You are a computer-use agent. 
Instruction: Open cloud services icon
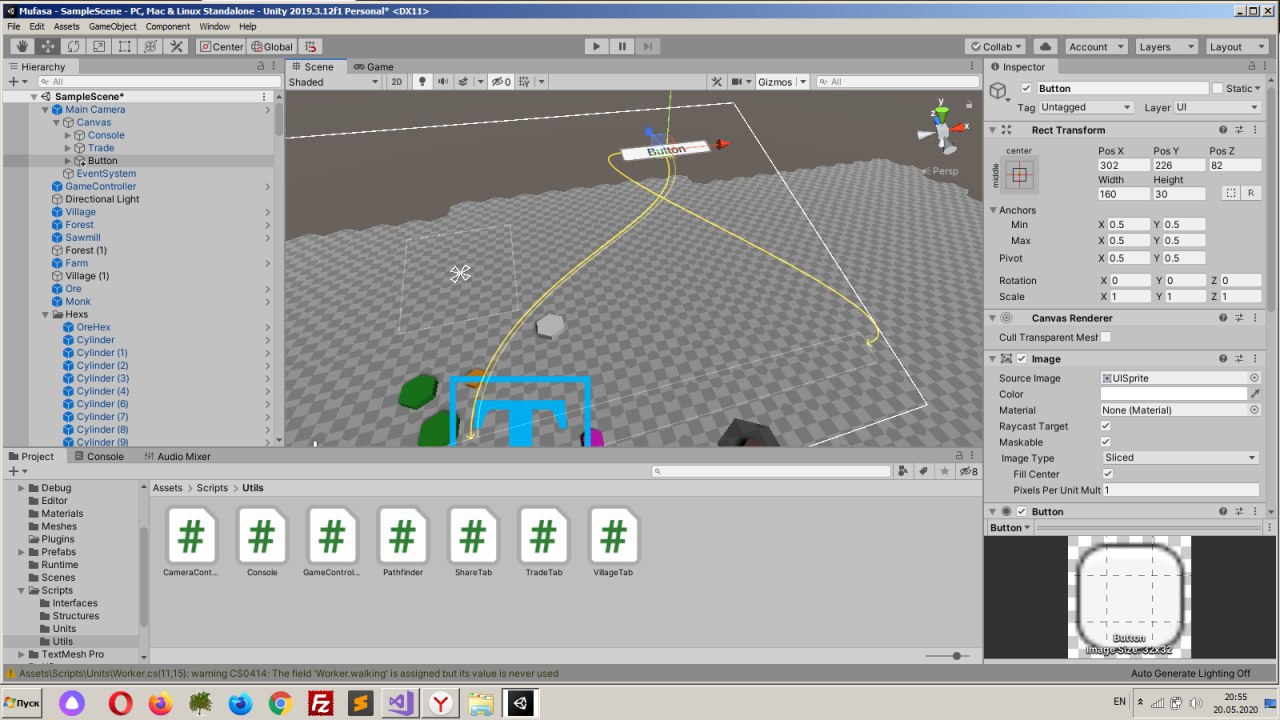click(x=1045, y=47)
